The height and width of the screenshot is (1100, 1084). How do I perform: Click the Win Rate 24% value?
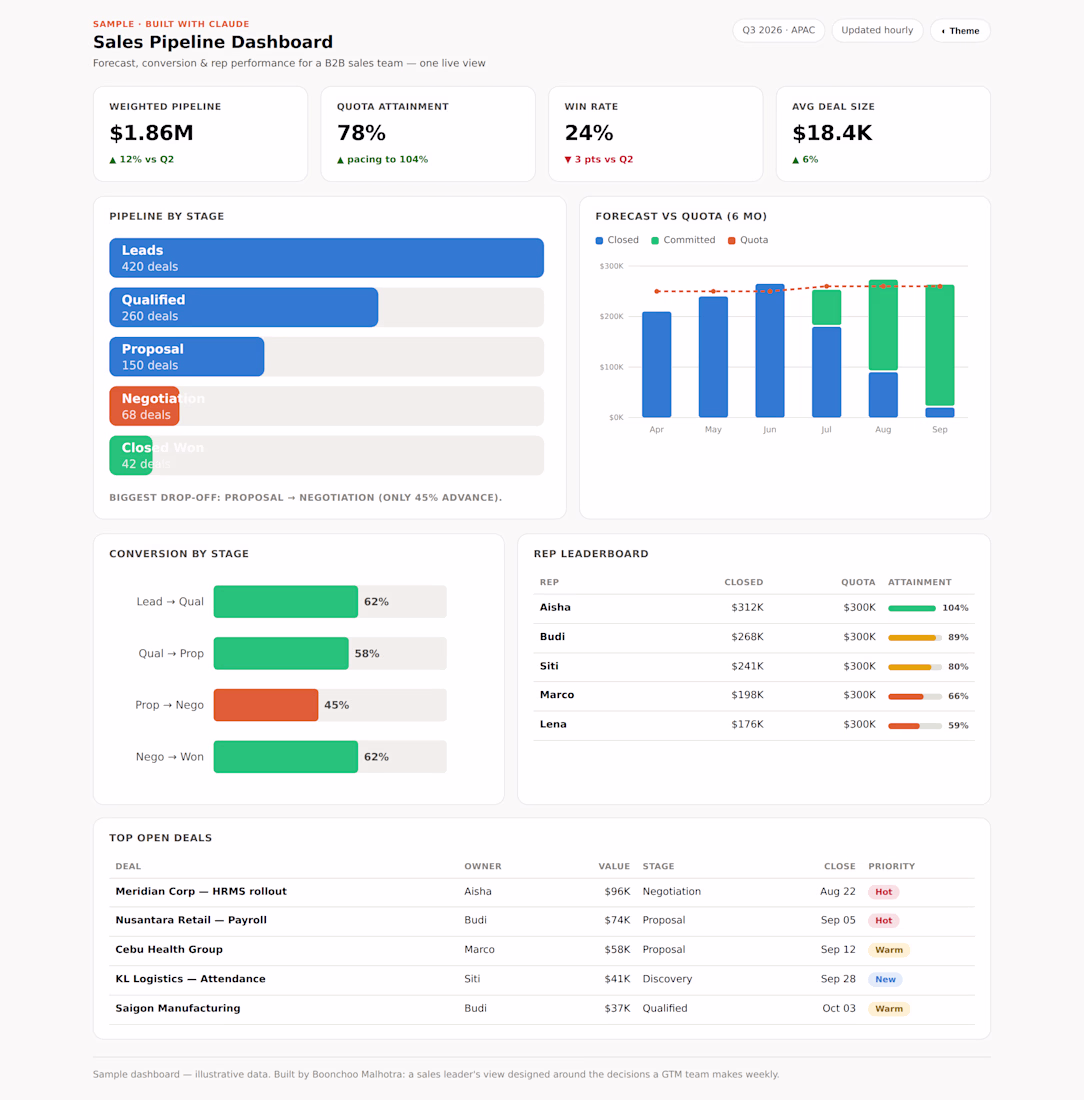tap(589, 133)
